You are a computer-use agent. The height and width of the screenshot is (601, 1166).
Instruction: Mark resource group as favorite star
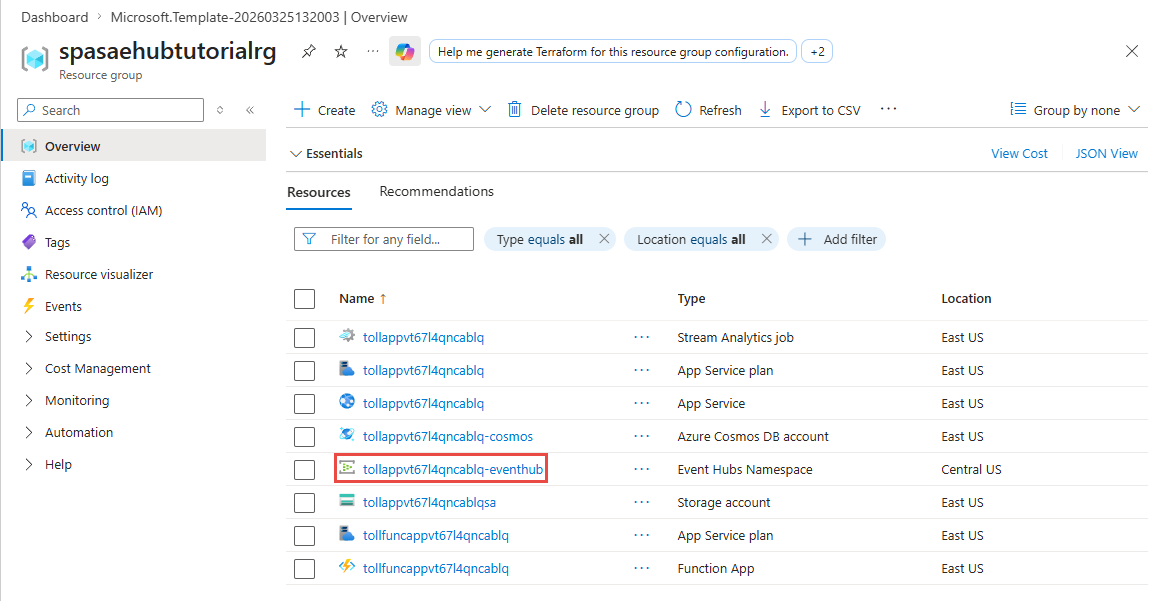[341, 51]
